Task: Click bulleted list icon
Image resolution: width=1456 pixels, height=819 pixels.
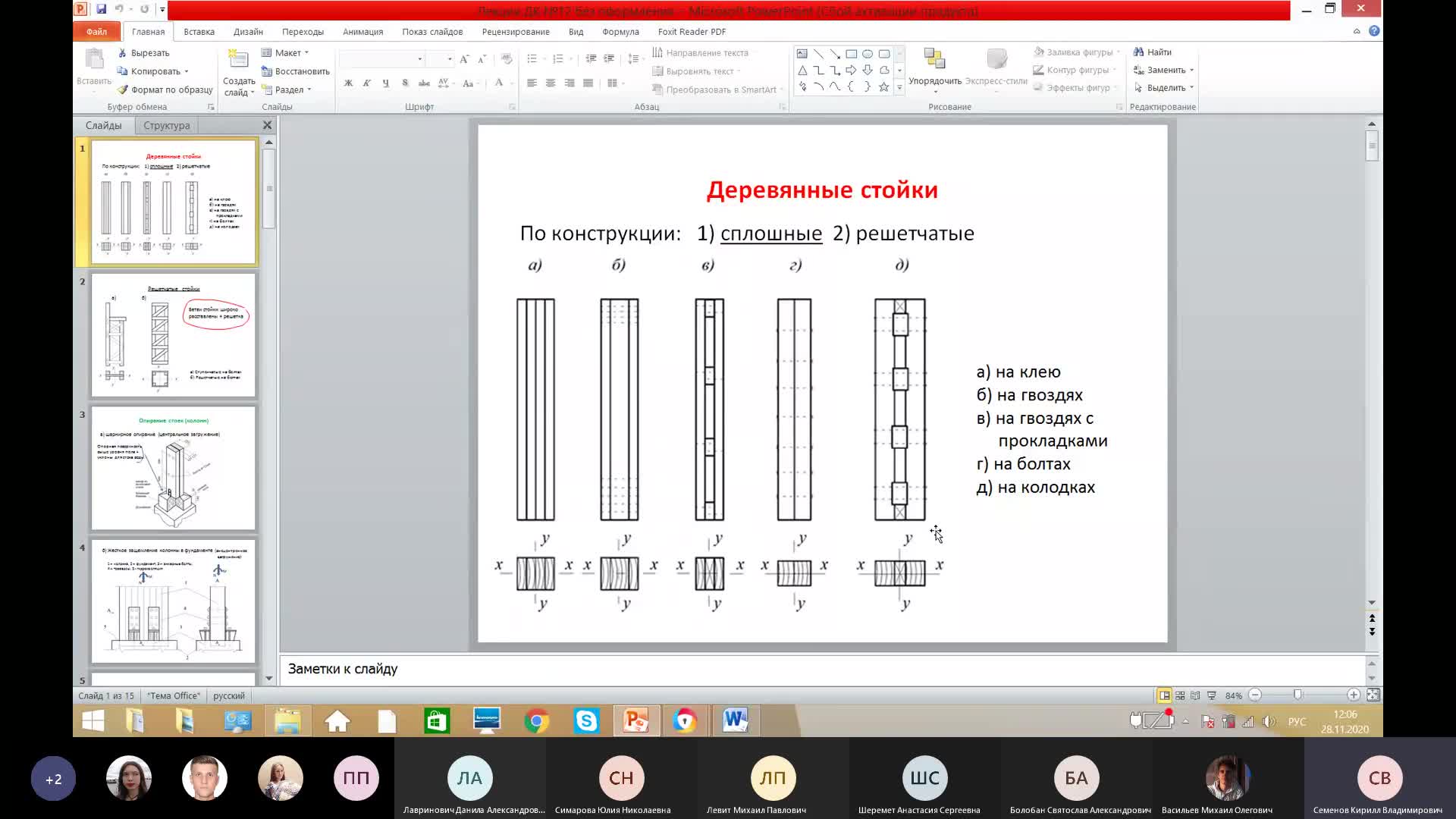Action: point(534,59)
